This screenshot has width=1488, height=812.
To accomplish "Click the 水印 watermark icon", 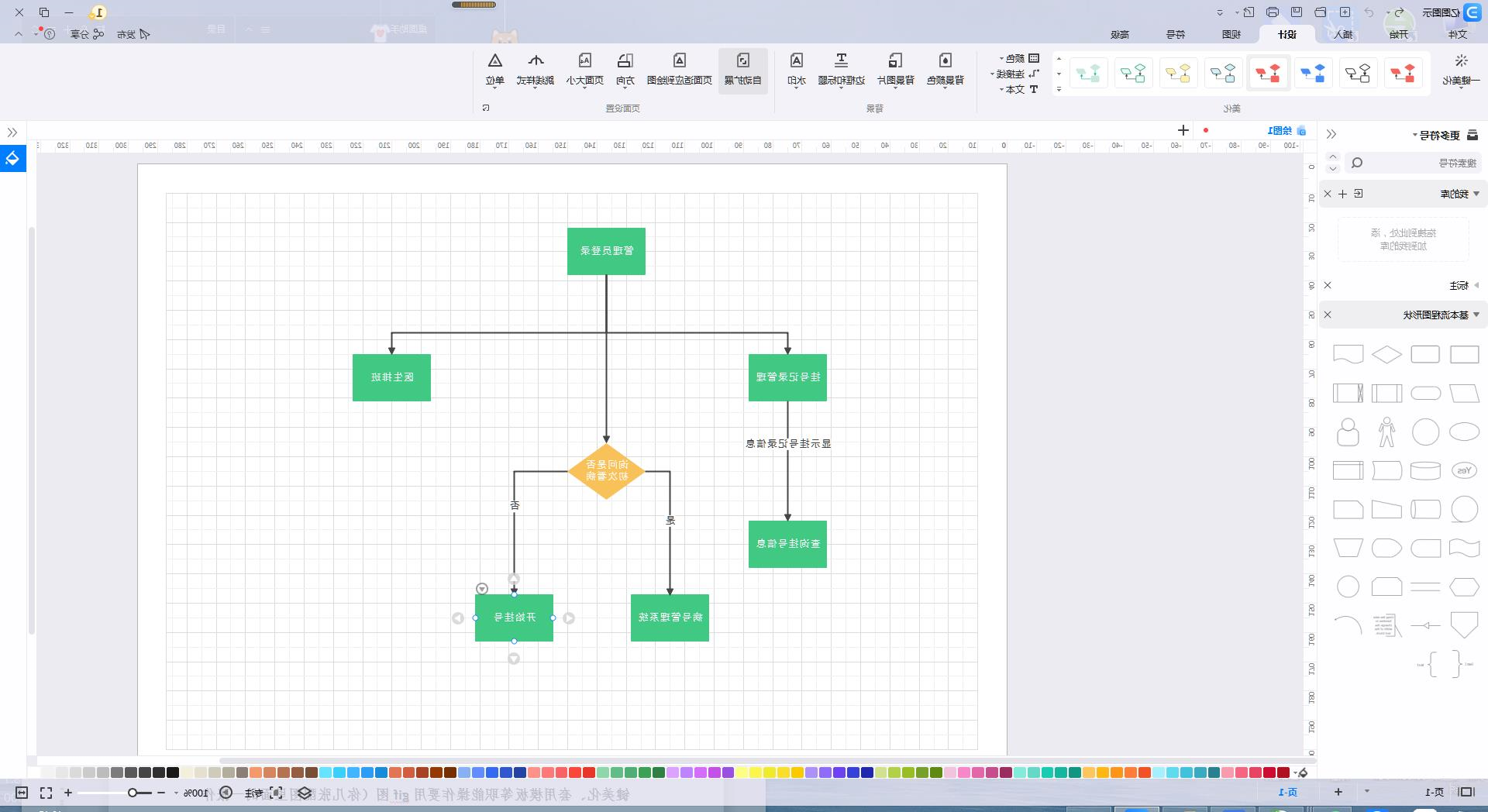I will [x=796, y=61].
